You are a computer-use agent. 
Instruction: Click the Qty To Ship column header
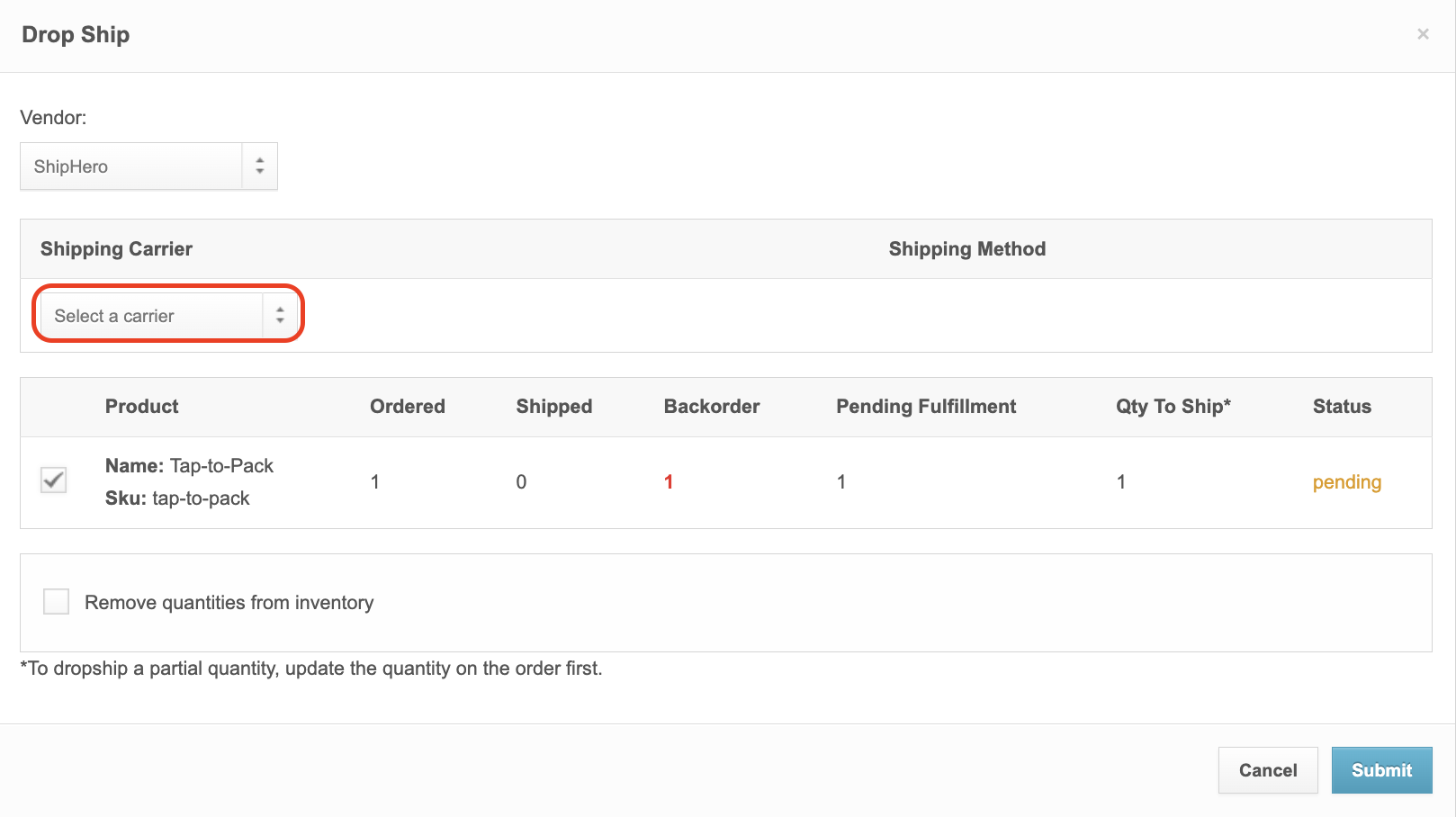pyautogui.click(x=1173, y=407)
